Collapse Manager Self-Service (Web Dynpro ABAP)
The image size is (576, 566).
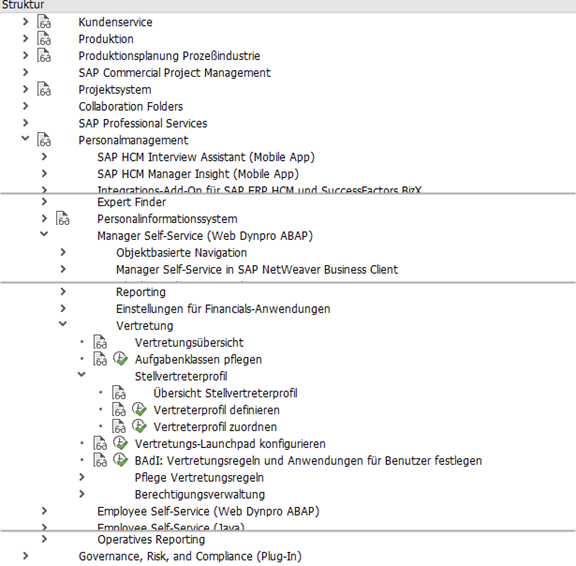tap(44, 234)
